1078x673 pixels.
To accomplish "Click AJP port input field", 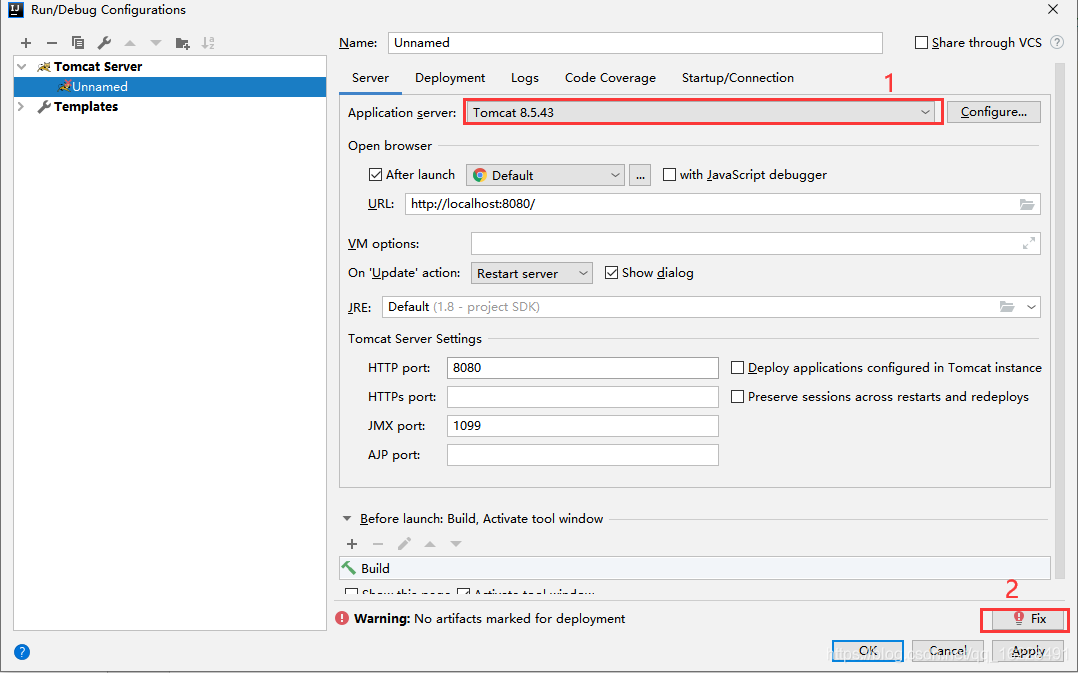I will (583, 454).
